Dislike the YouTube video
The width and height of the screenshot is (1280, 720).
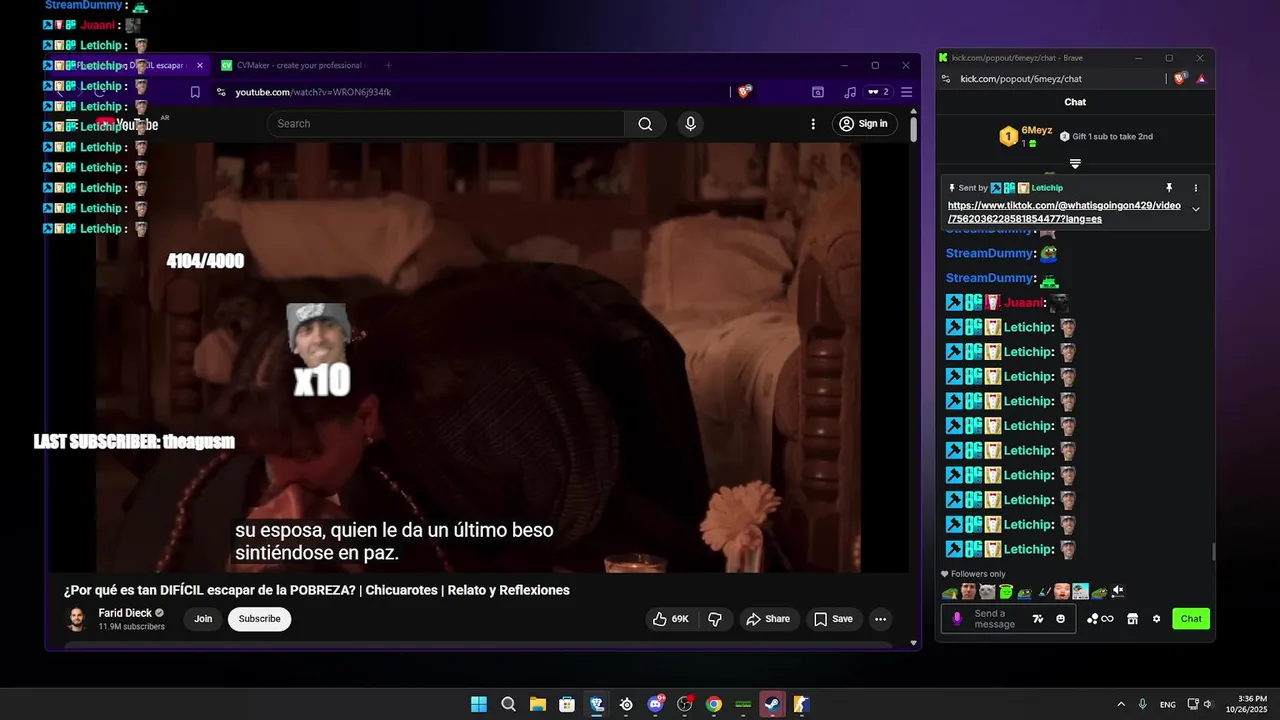coord(715,619)
